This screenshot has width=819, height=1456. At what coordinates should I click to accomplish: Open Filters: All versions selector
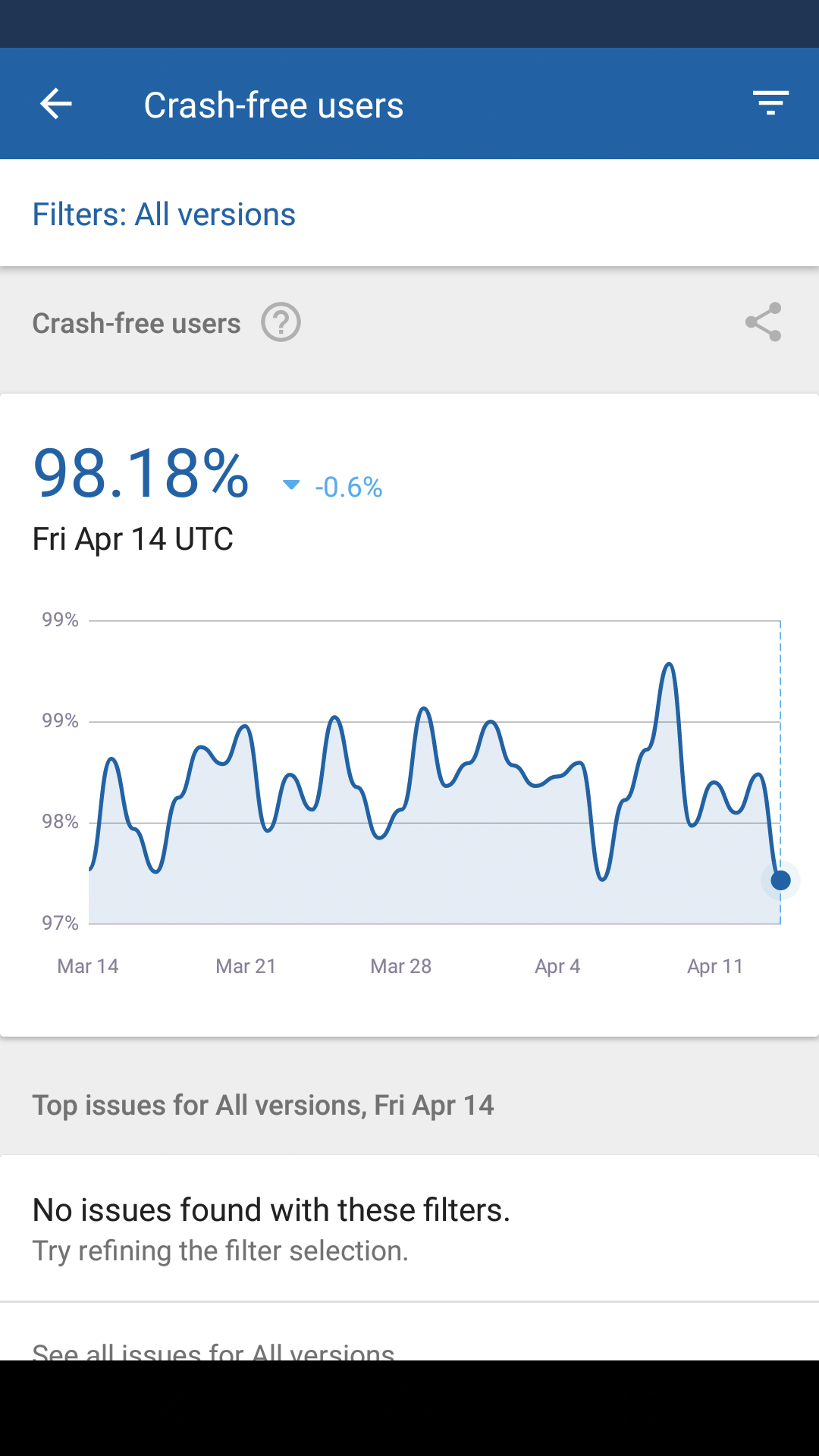click(164, 215)
